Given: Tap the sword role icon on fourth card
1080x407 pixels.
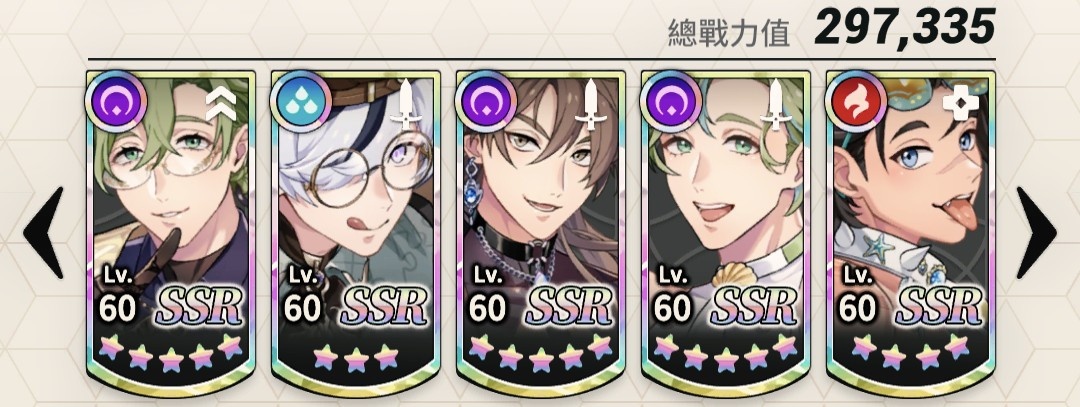Looking at the screenshot, I should pyautogui.click(x=776, y=104).
